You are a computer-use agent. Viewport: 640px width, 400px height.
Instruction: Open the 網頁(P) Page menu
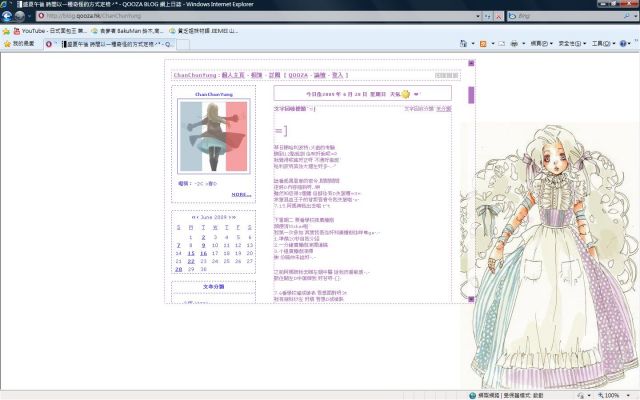[541, 43]
